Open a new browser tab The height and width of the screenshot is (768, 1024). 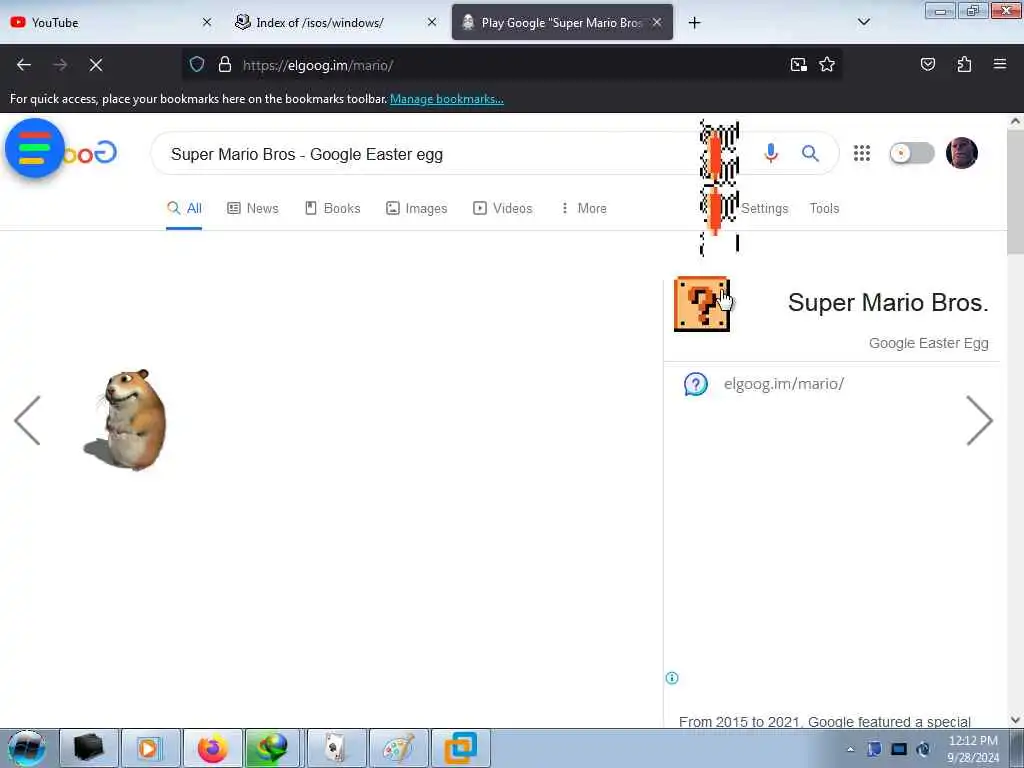pos(694,23)
